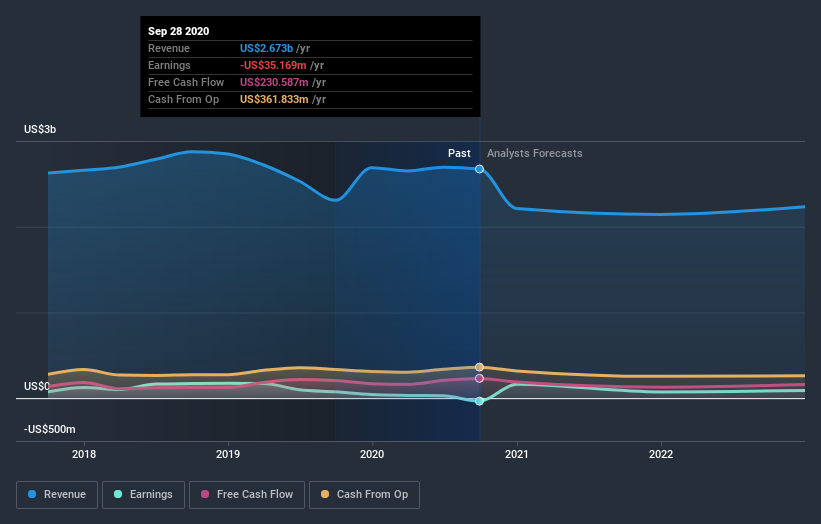Toggle the Free Cash Flow legend button
Viewport: 821px width, 524px height.
247,495
